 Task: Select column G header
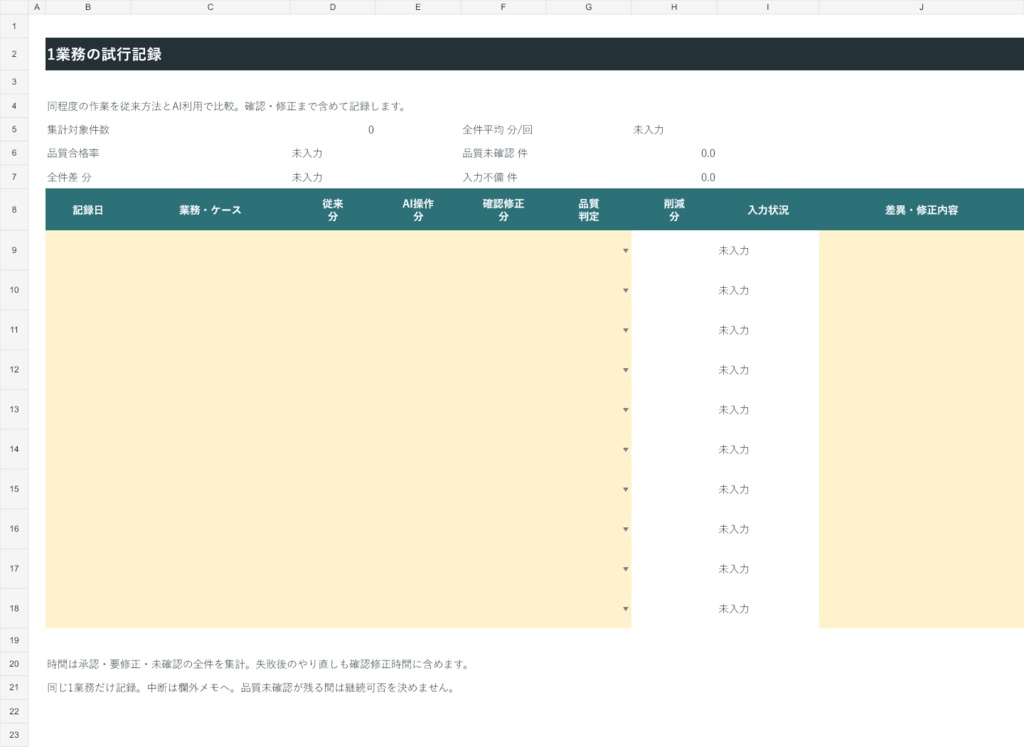coord(588,7)
